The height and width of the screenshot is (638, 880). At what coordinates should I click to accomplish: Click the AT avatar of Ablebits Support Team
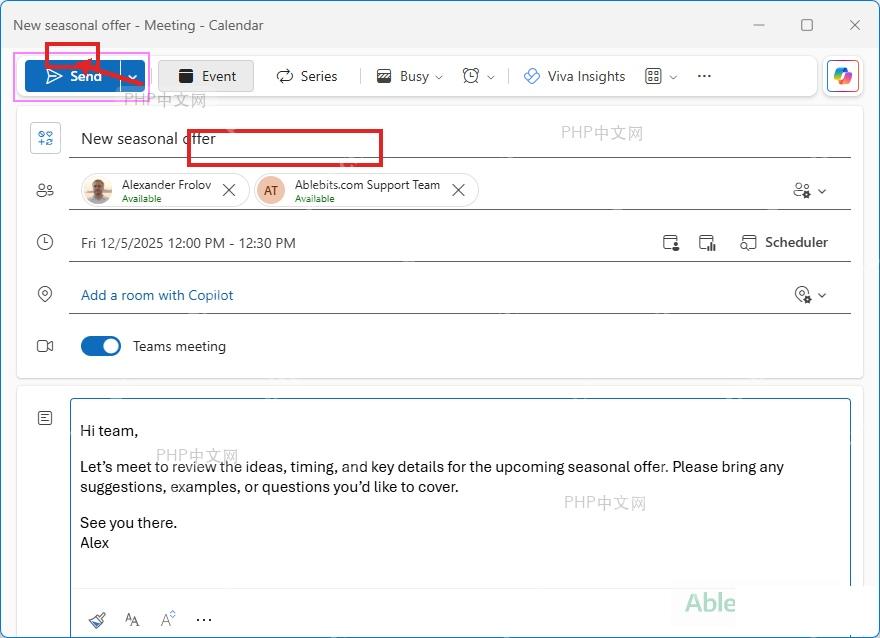coord(271,191)
